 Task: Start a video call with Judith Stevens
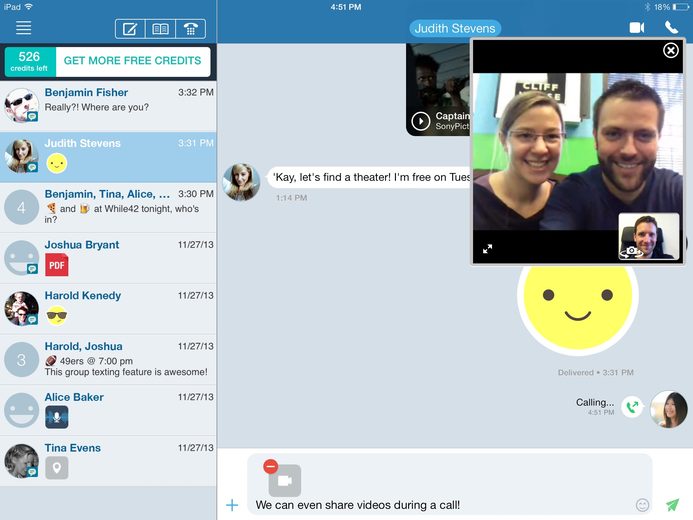click(636, 28)
